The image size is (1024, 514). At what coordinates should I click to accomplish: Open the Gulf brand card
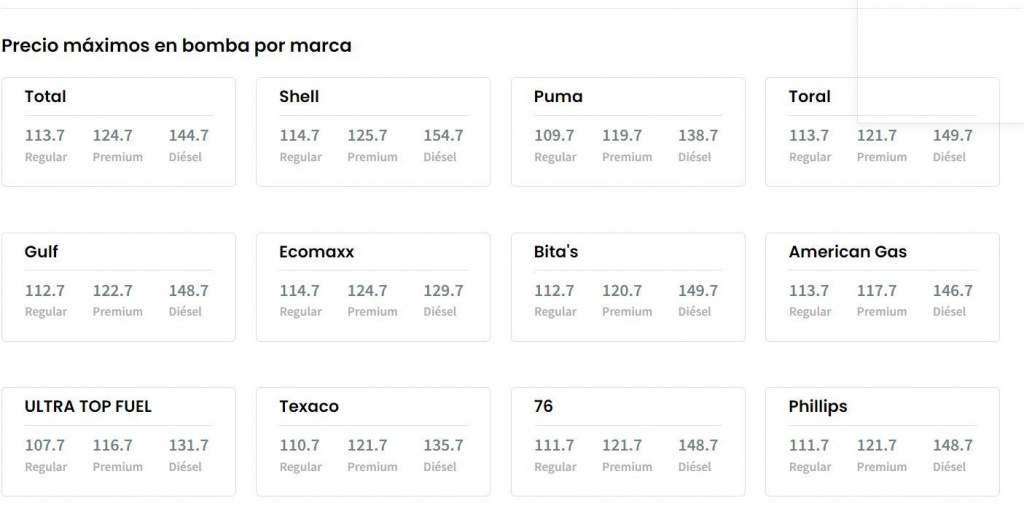click(118, 287)
